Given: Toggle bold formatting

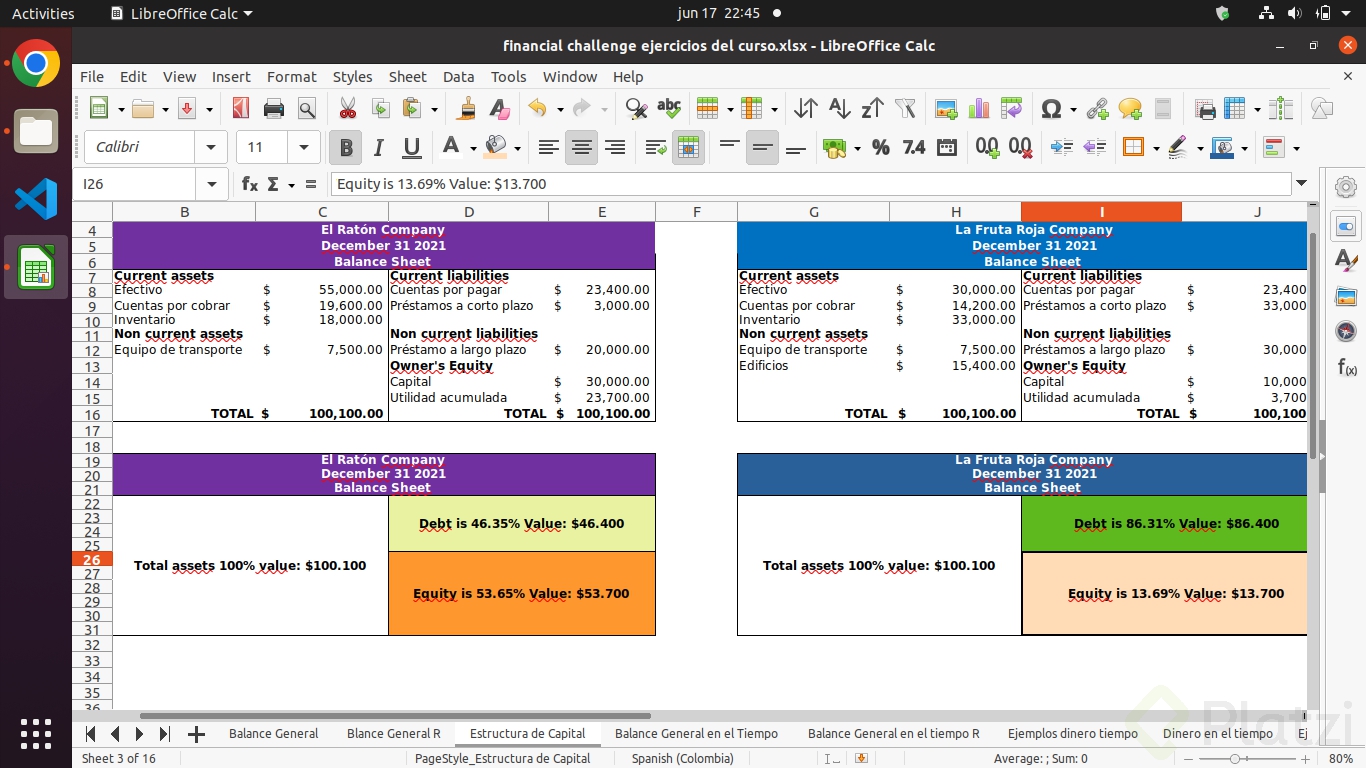Looking at the screenshot, I should tap(345, 147).
